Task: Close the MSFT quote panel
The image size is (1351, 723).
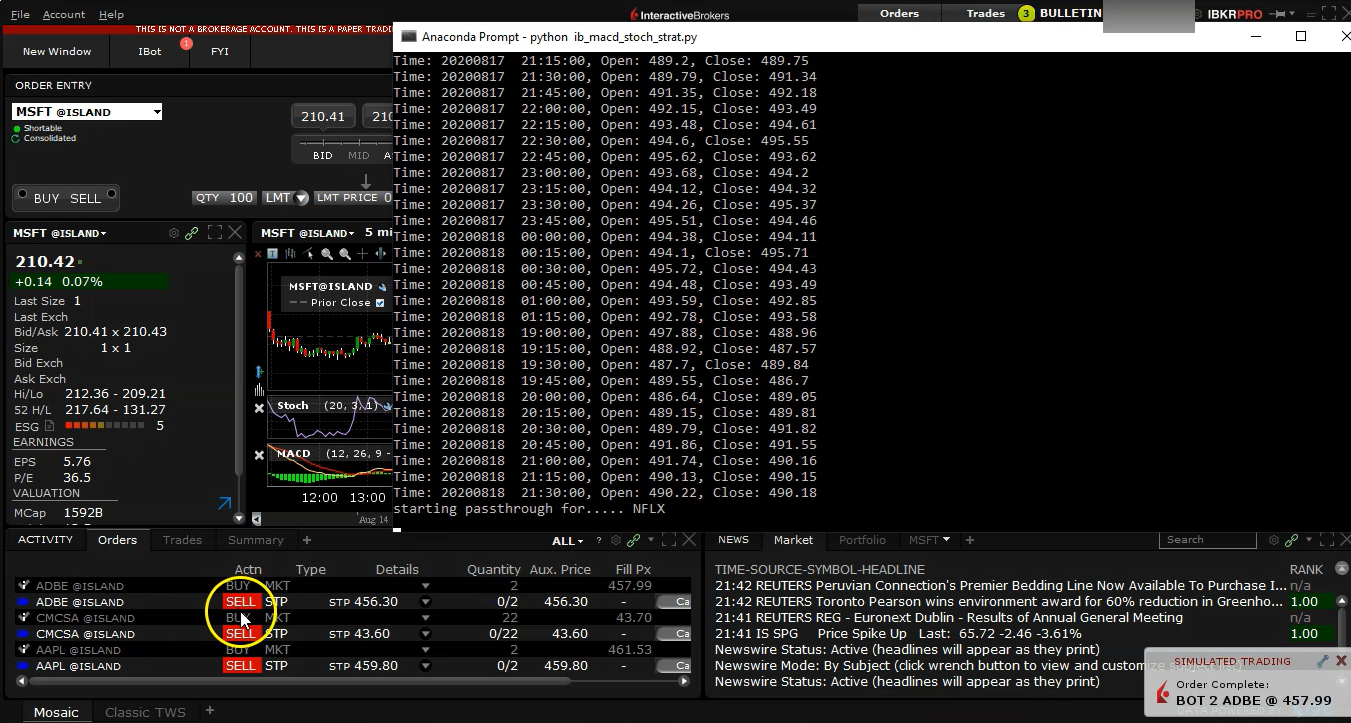Action: coord(235,233)
